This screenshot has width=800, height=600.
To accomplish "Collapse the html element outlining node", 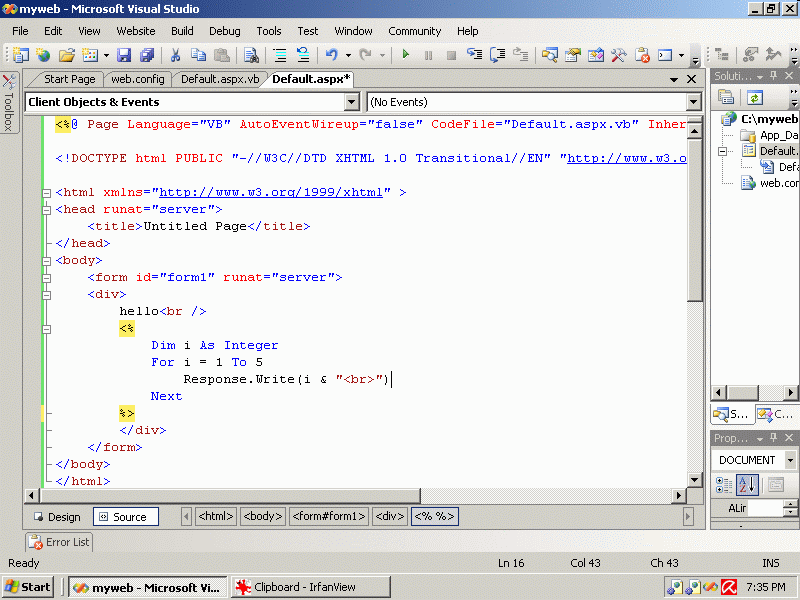I will pyautogui.click(x=46, y=193).
